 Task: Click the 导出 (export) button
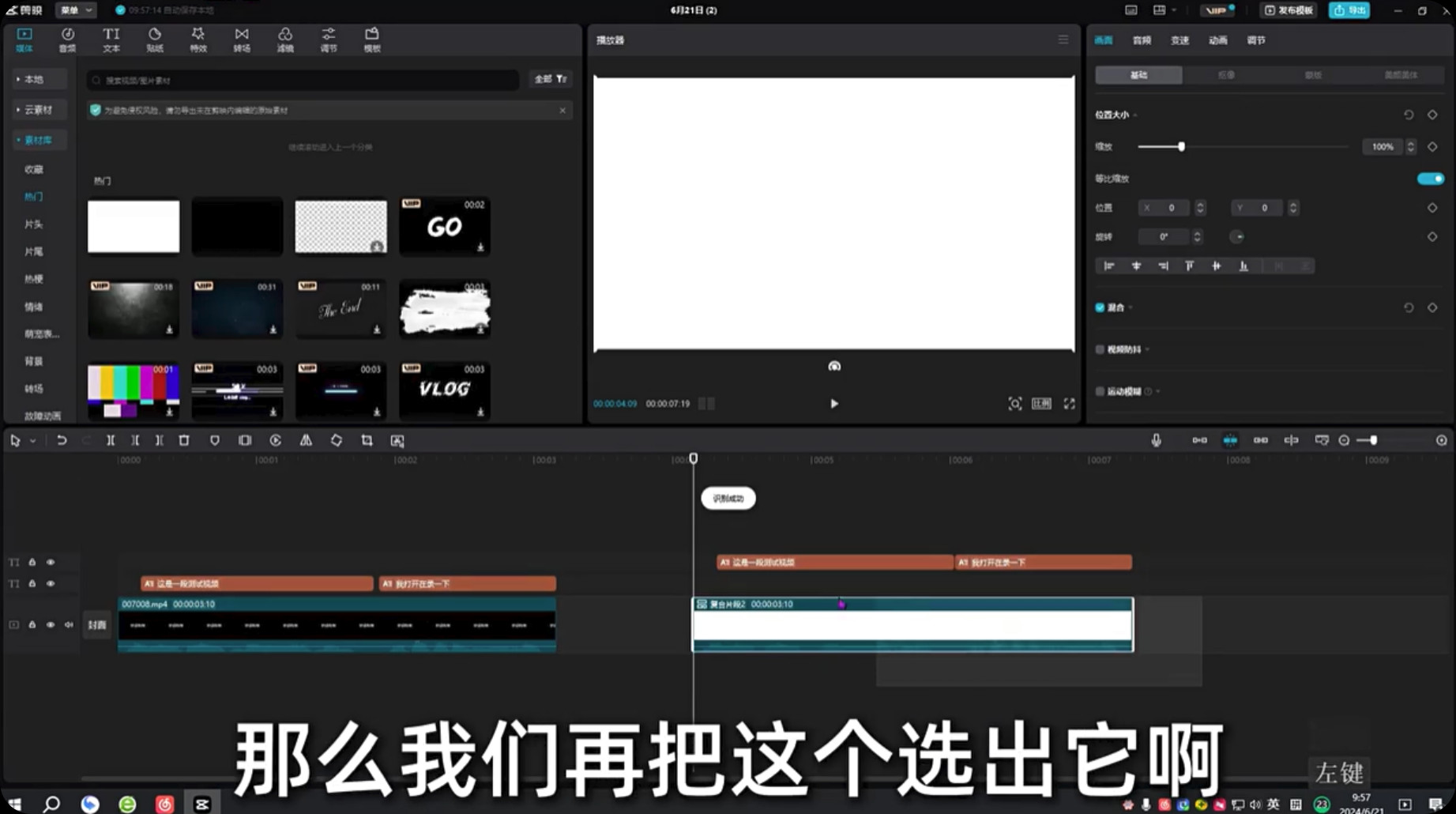(x=1349, y=10)
